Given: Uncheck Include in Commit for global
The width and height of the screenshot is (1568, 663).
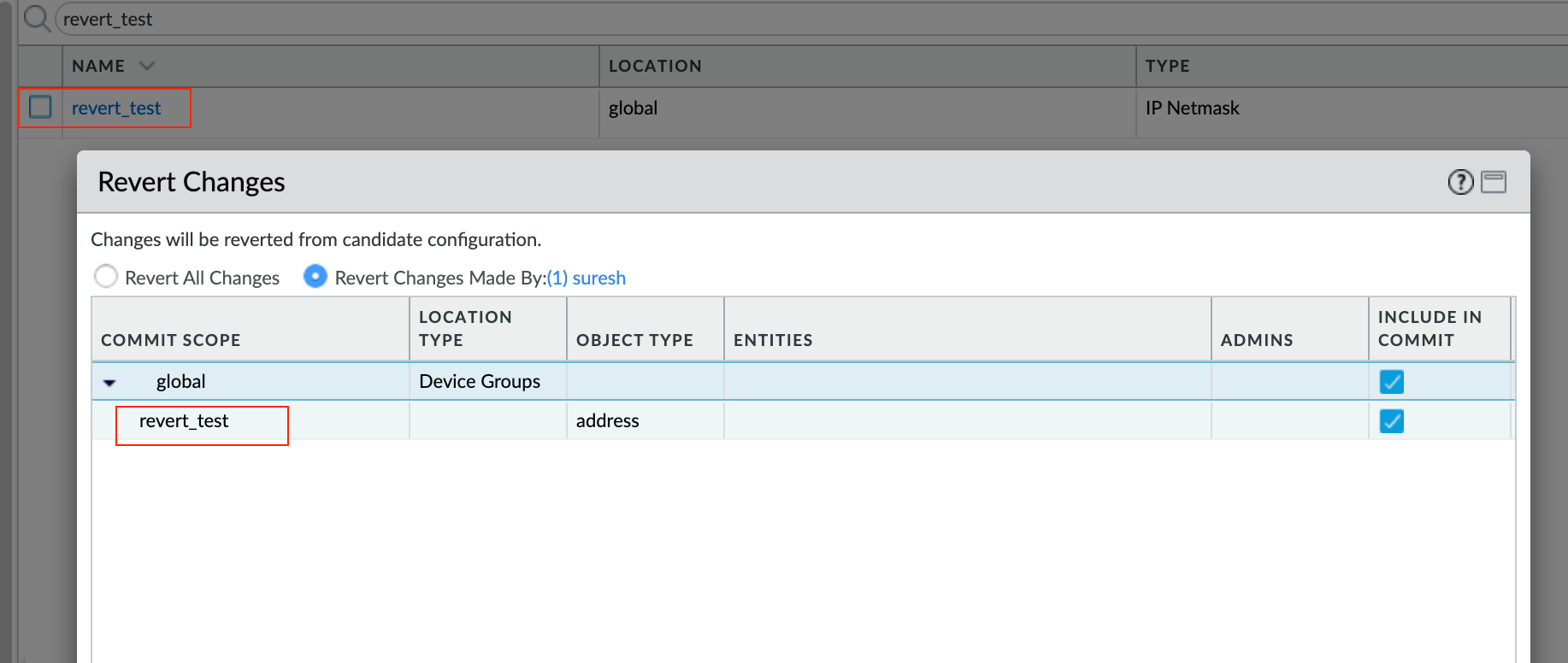Looking at the screenshot, I should 1391,382.
